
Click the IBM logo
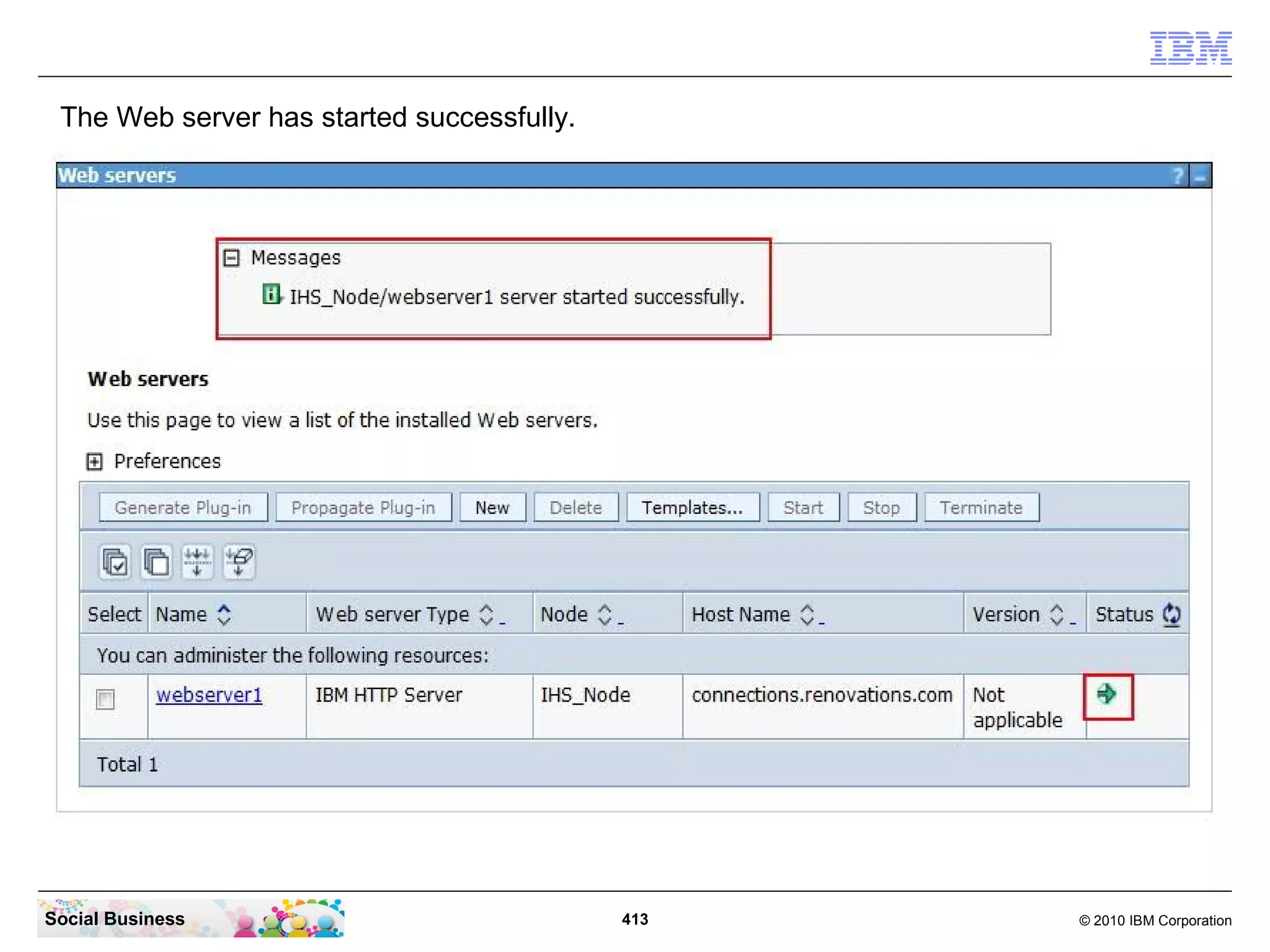click(x=1191, y=48)
